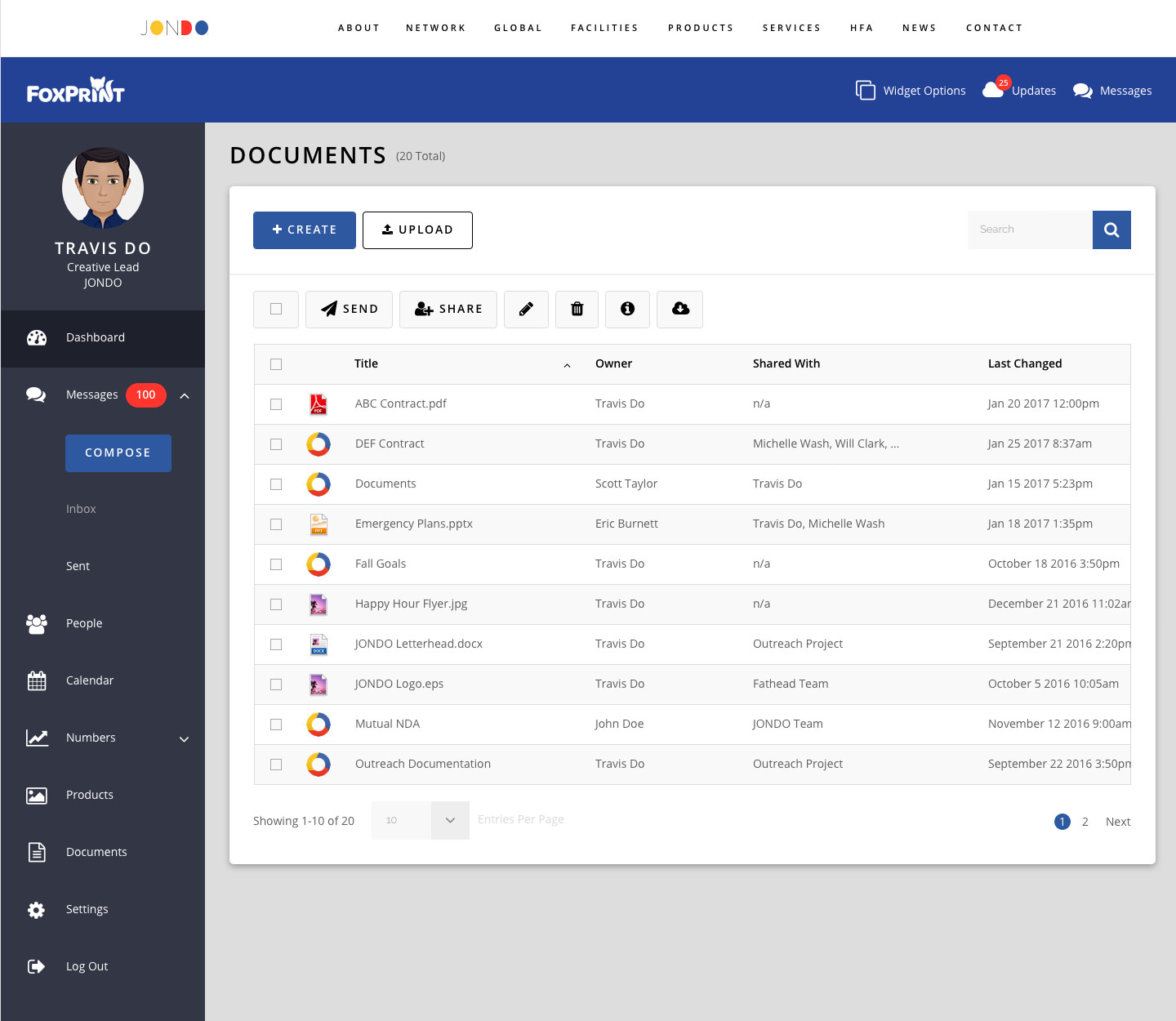Go to page 2
The image size is (1176, 1021).
click(1085, 822)
